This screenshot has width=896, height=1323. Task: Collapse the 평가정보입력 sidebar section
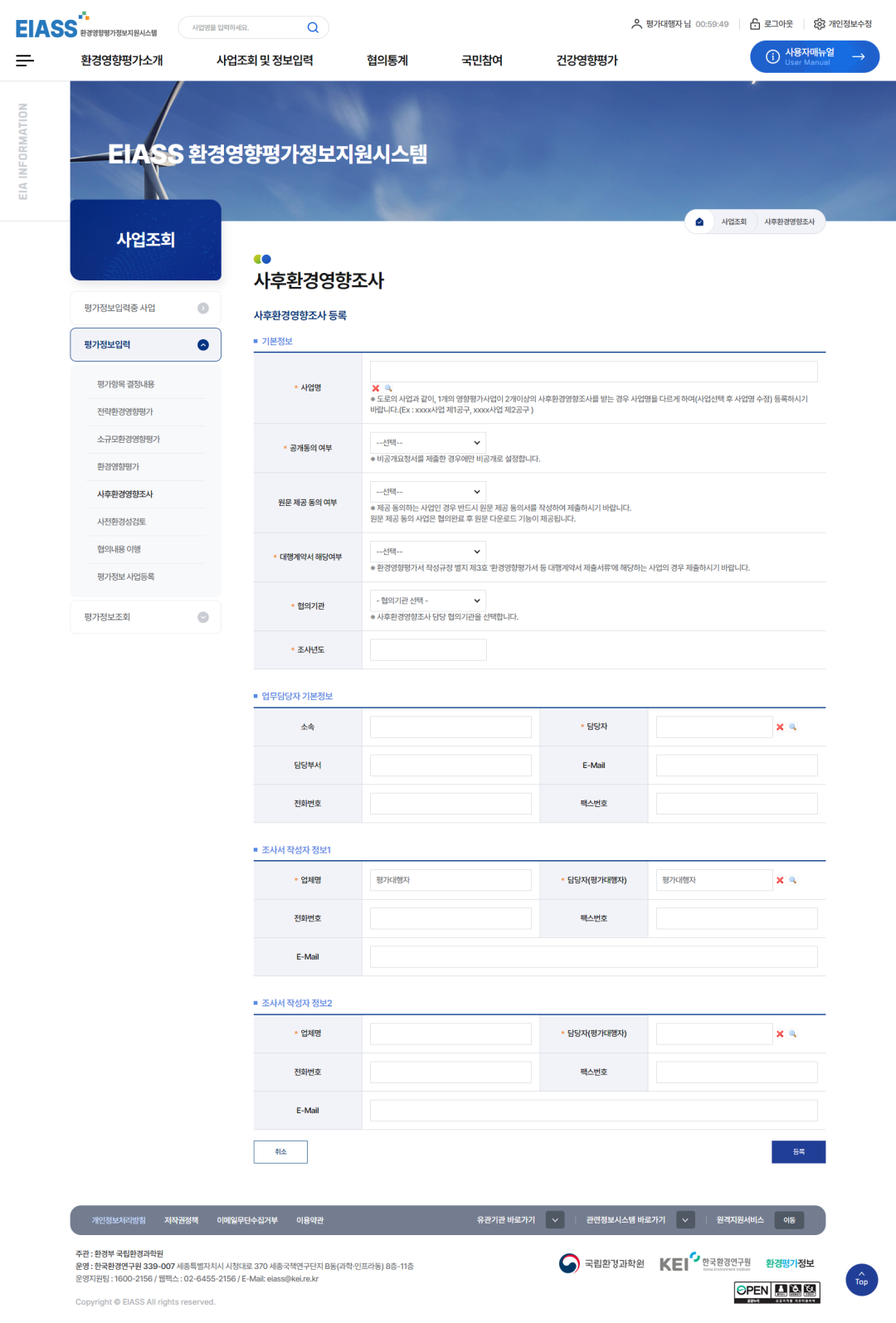pos(203,345)
